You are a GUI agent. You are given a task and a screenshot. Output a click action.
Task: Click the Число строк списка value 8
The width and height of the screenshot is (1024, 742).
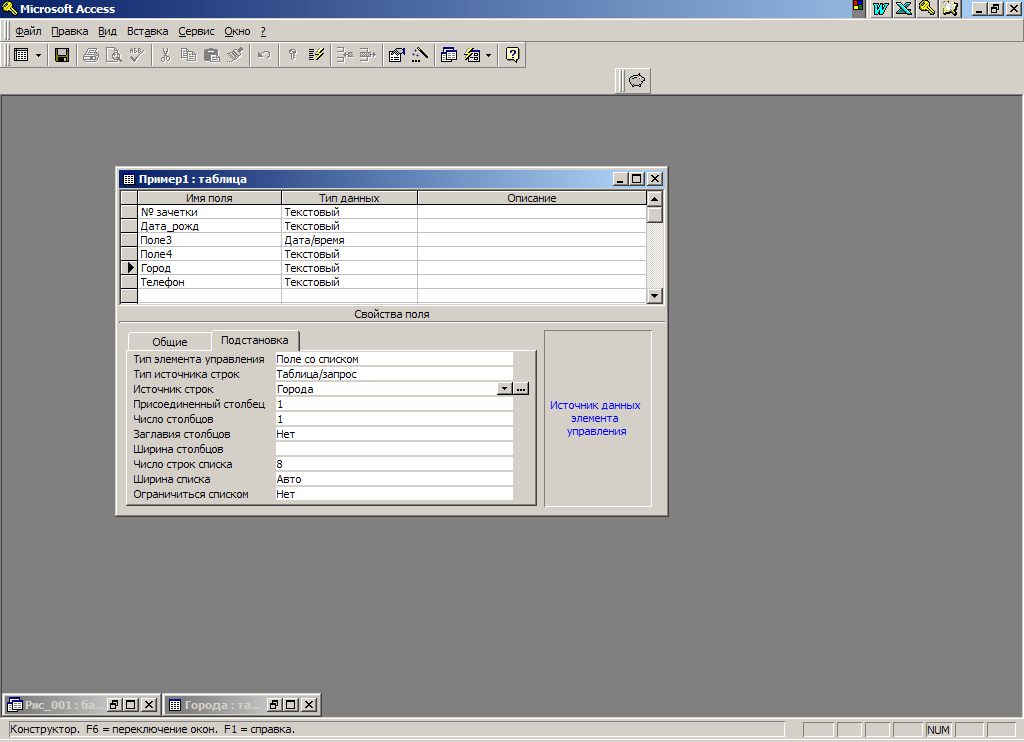tap(394, 464)
